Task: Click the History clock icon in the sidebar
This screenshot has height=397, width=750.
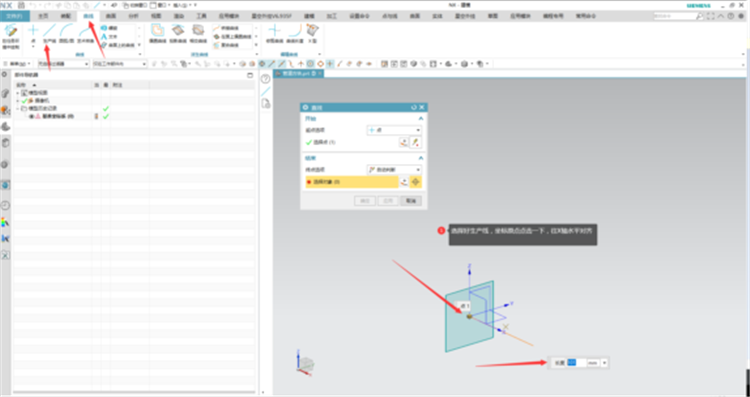Action: point(5,205)
